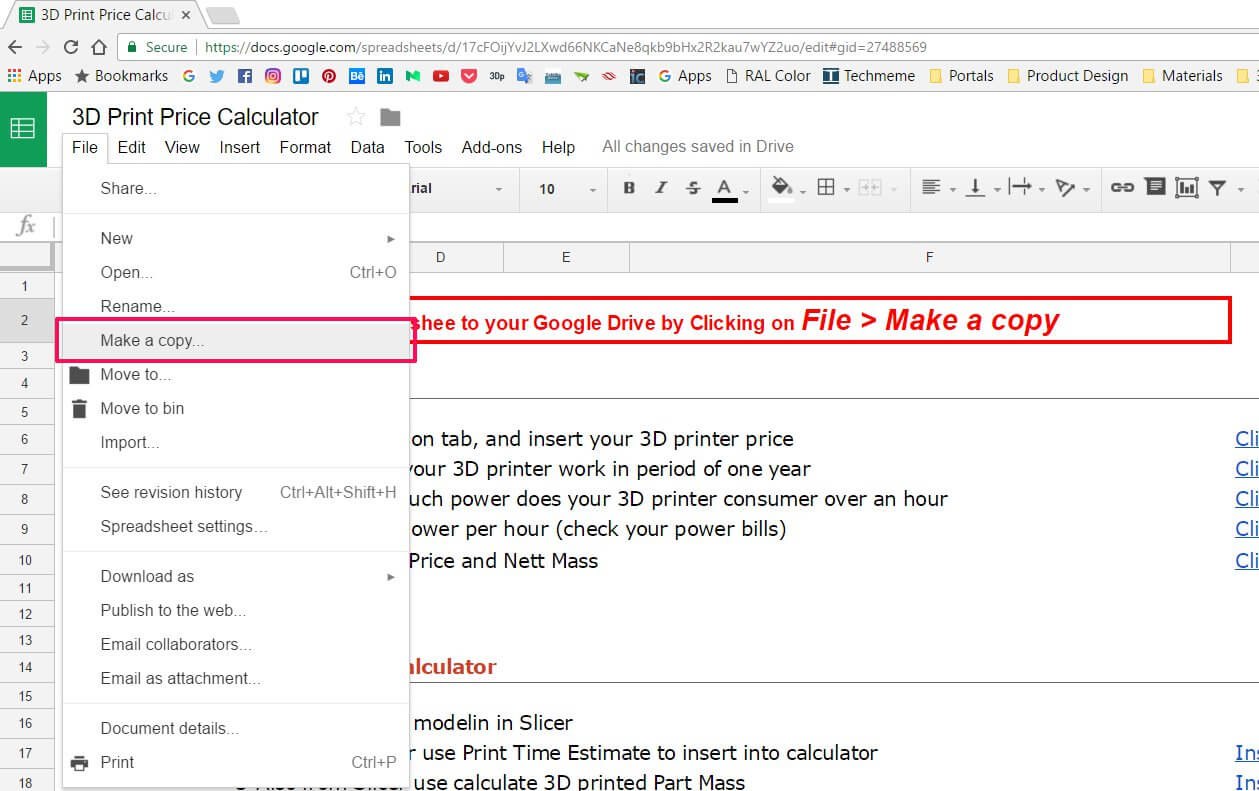The height and width of the screenshot is (791, 1259).
Task: Click the text wrapping icon
Action: coord(1020,188)
